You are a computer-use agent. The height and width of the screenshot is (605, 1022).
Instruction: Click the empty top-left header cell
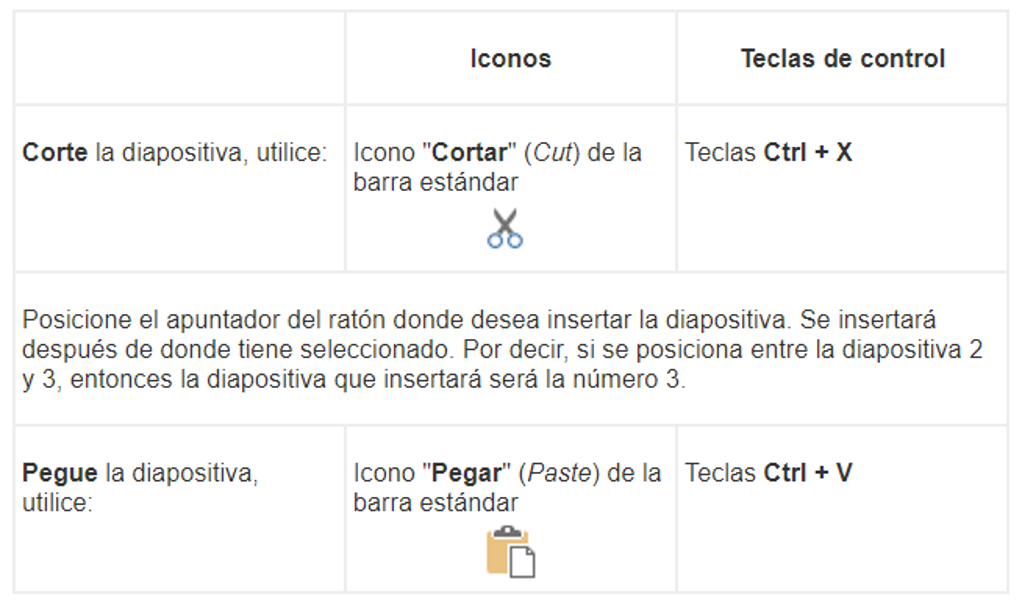coord(180,58)
